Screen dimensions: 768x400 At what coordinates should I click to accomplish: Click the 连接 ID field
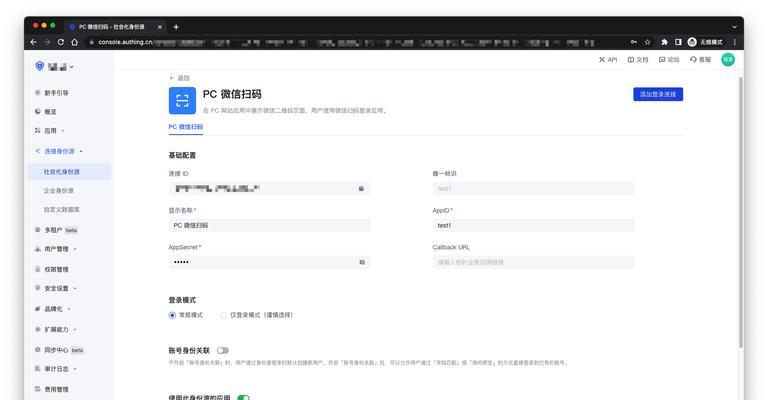(269, 188)
